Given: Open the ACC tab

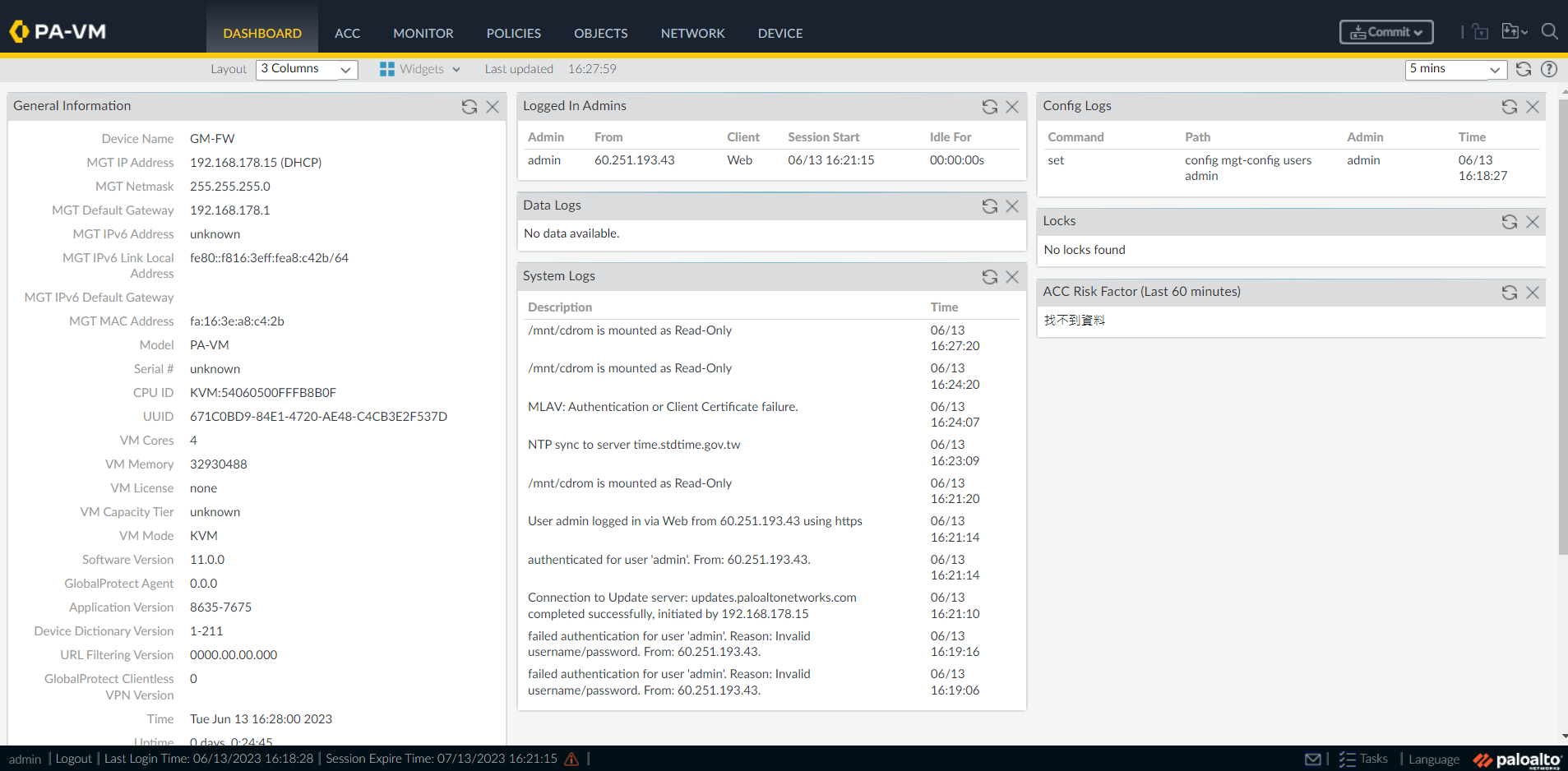Looking at the screenshot, I should tap(347, 33).
